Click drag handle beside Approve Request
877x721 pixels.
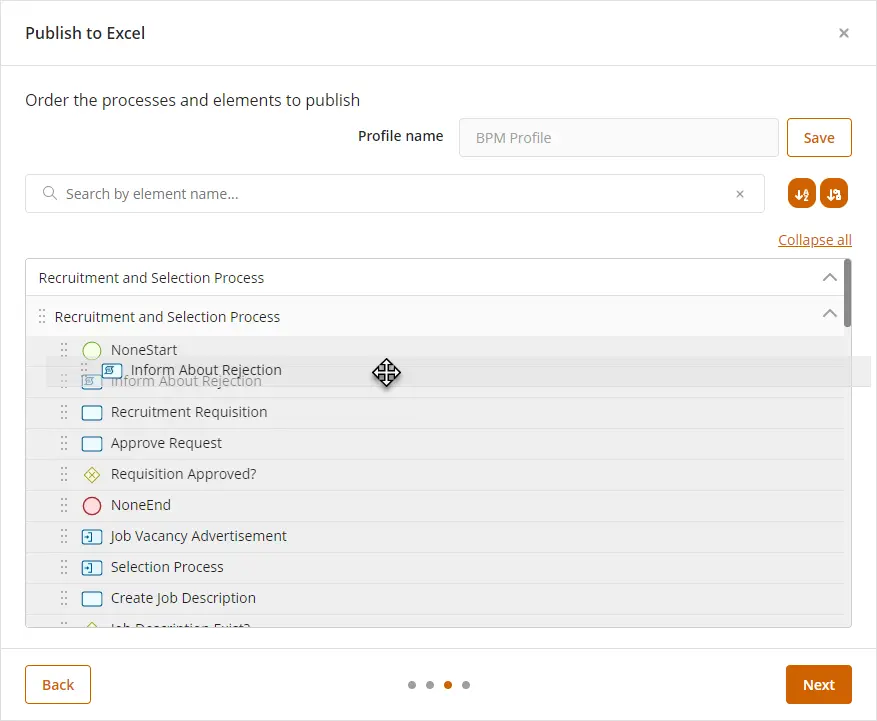(64, 444)
